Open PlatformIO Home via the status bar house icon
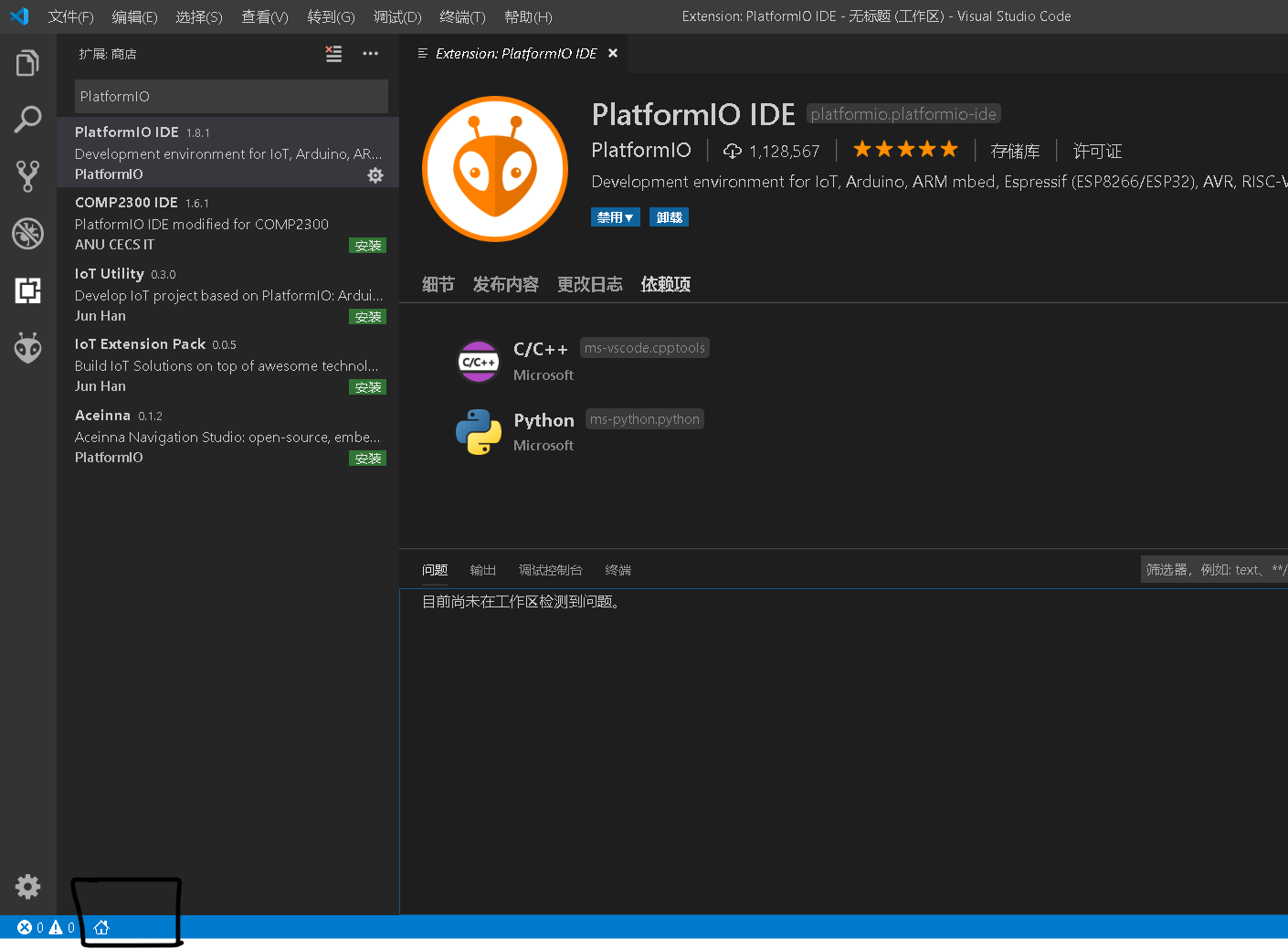This screenshot has height=949, width=1288. point(100,927)
